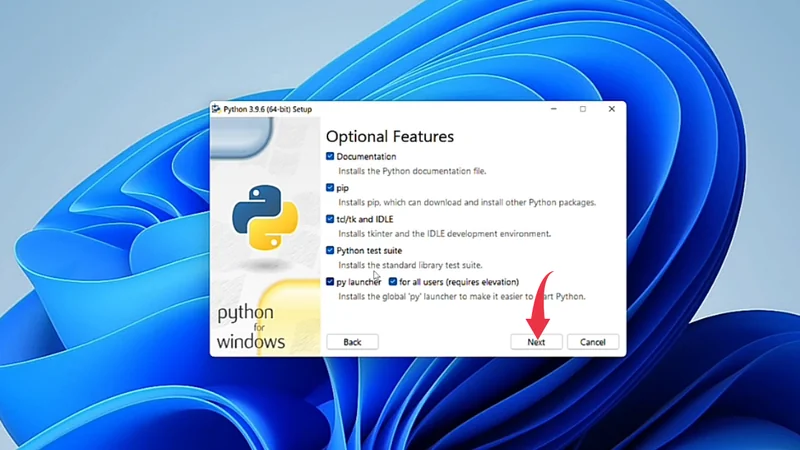The image size is (800, 450).
Task: Click the tkinter and IDLE description text
Action: (444, 234)
